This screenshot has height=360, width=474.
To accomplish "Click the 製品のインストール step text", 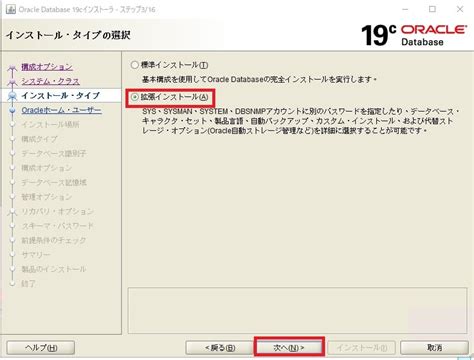I will [x=54, y=269].
